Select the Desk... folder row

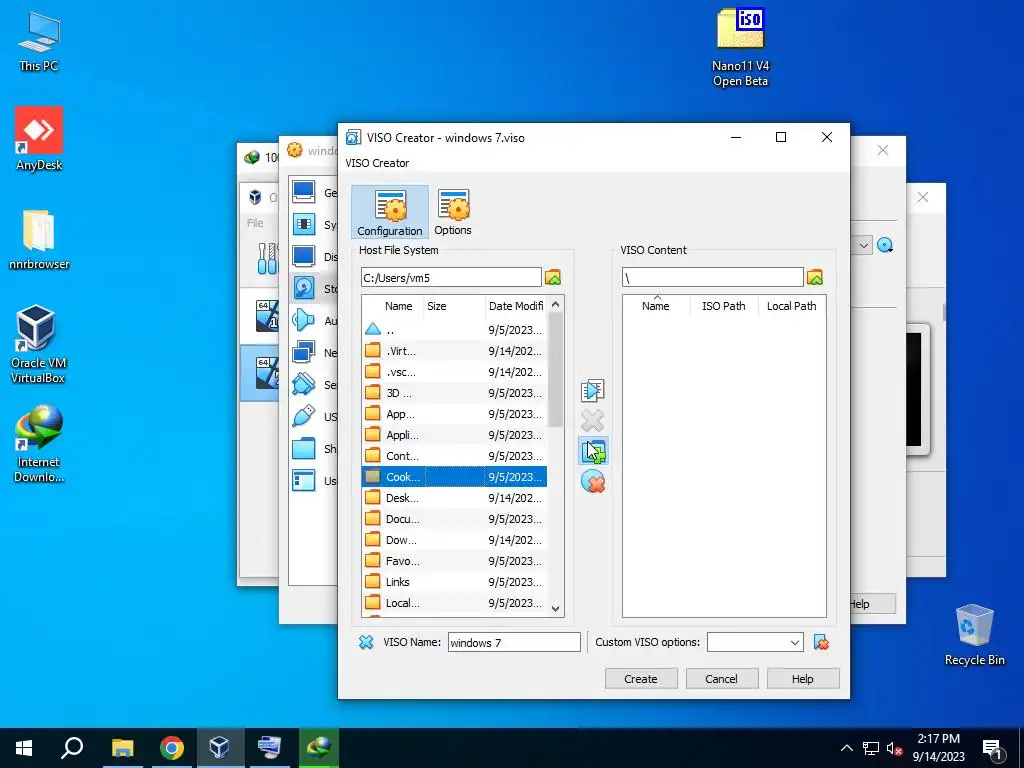(x=455, y=498)
